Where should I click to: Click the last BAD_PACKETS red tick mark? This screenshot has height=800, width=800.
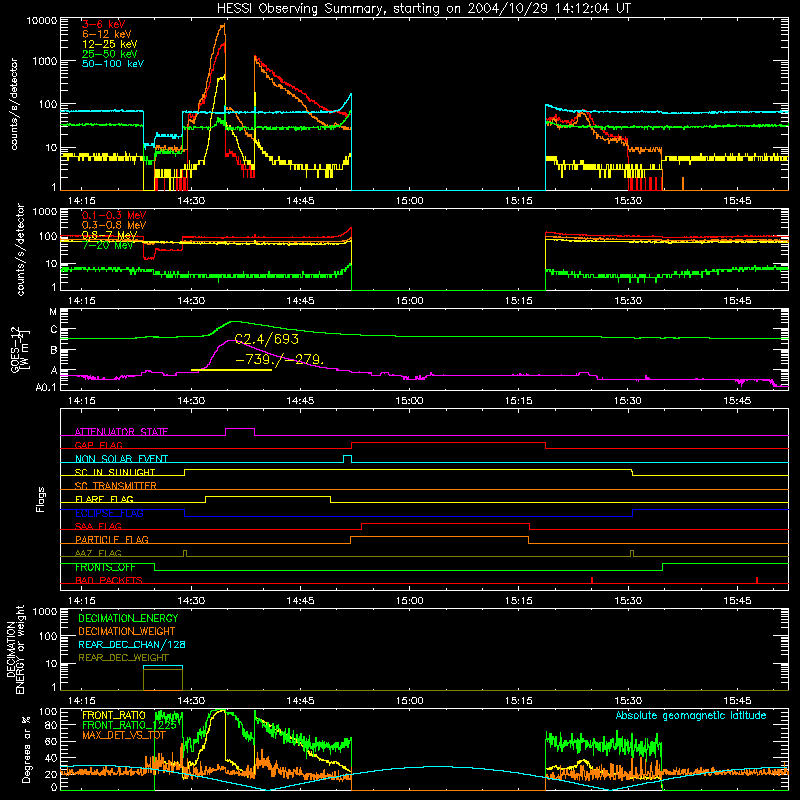click(x=757, y=580)
